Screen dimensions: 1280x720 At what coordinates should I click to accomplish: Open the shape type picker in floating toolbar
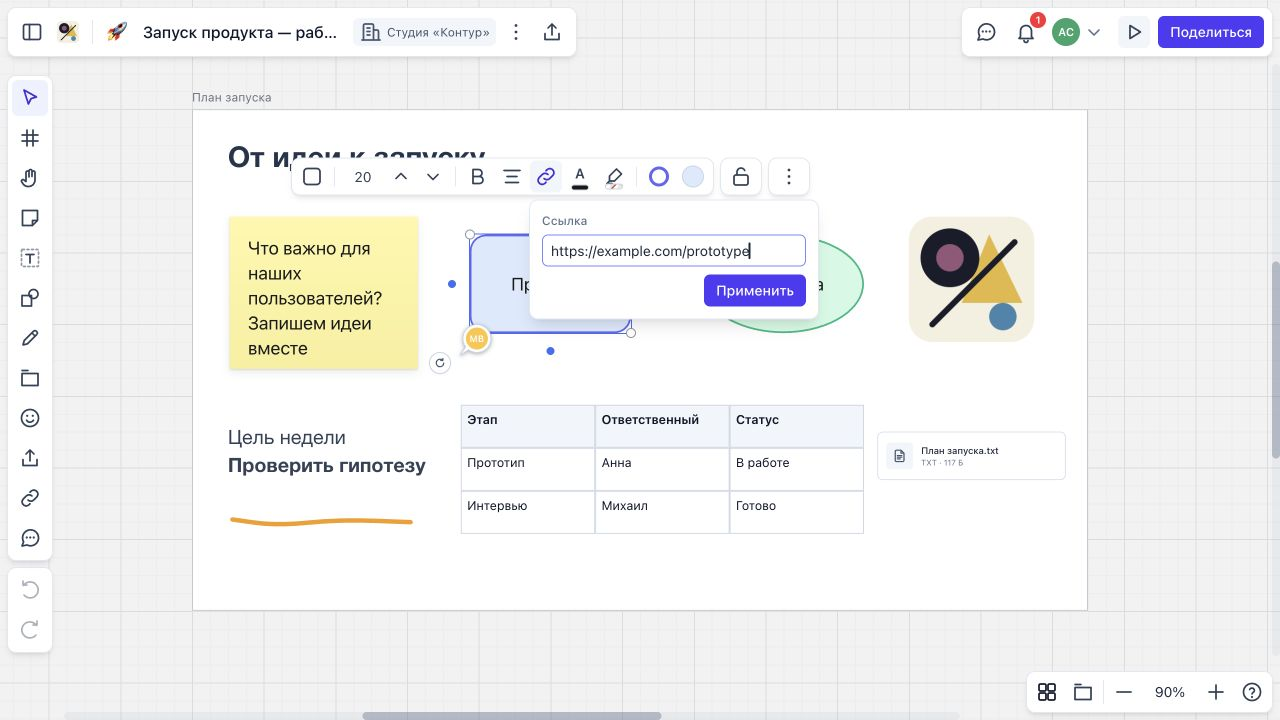pyautogui.click(x=312, y=177)
